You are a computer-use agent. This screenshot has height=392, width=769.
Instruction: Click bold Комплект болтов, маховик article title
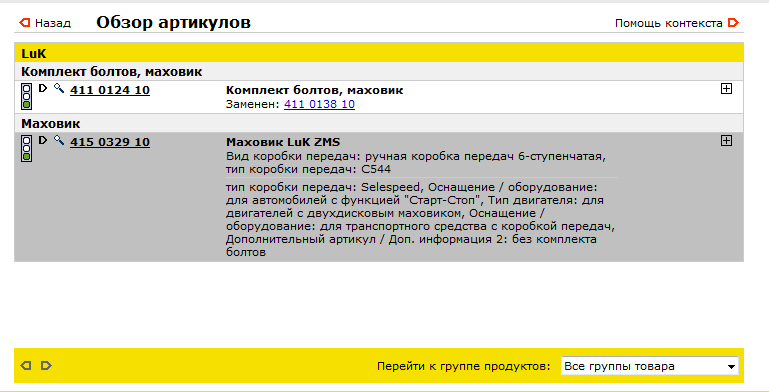pos(314,90)
